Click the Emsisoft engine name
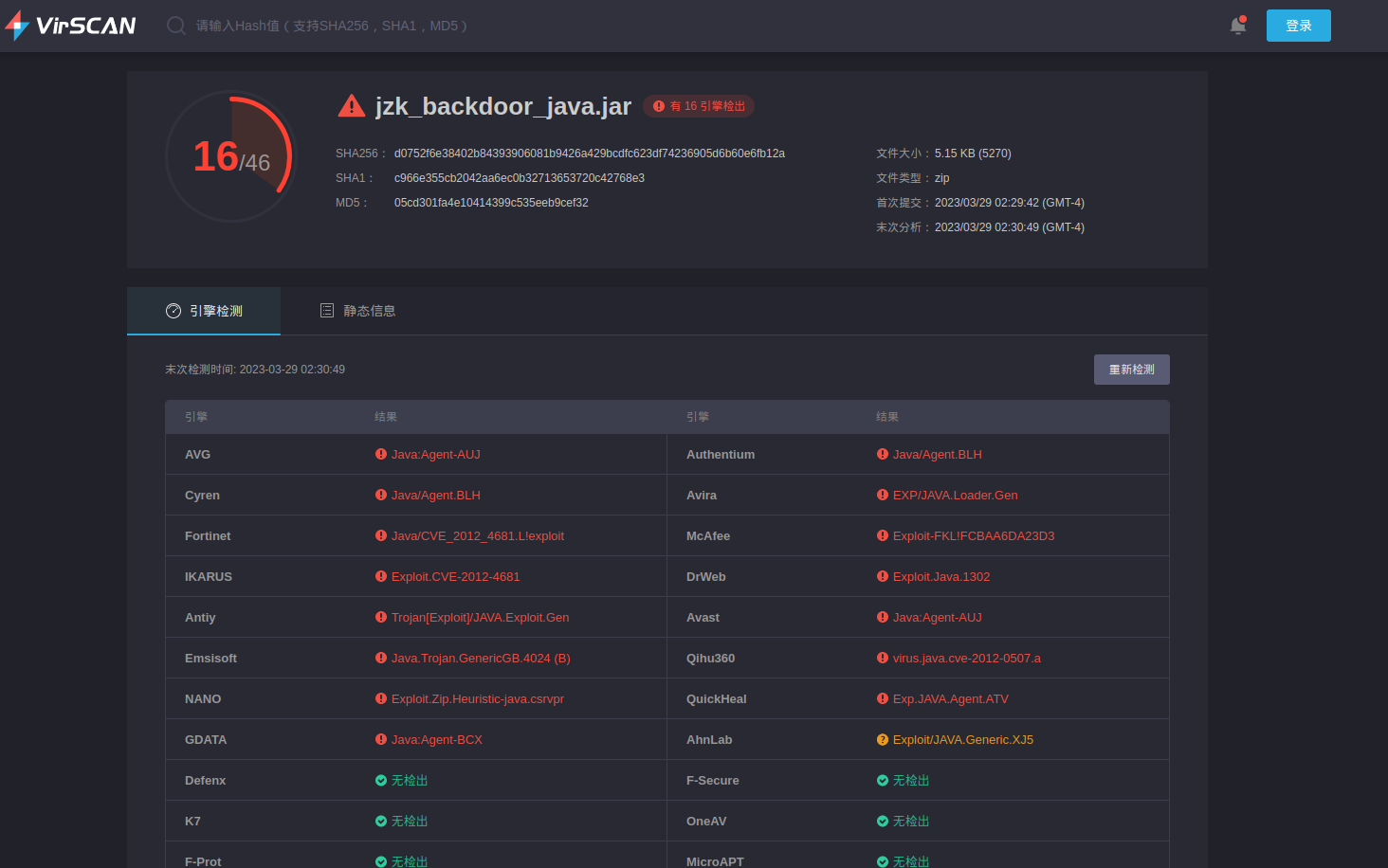This screenshot has height=868, width=1388. [x=211, y=658]
